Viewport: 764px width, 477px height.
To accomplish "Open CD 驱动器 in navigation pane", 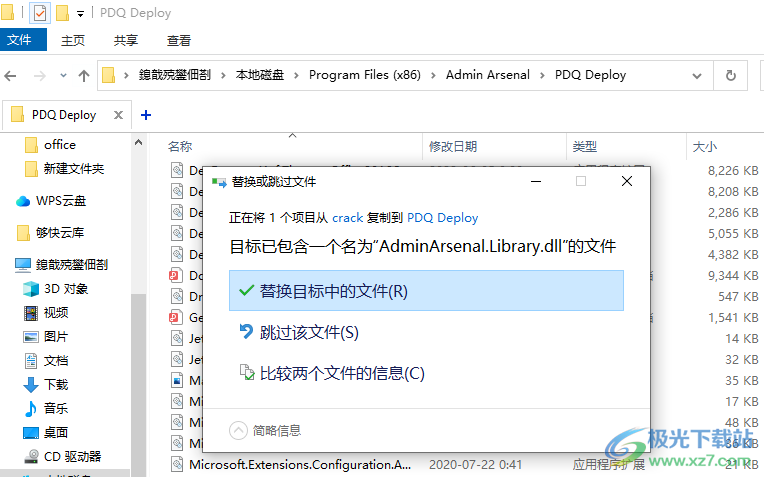I will 72,456.
